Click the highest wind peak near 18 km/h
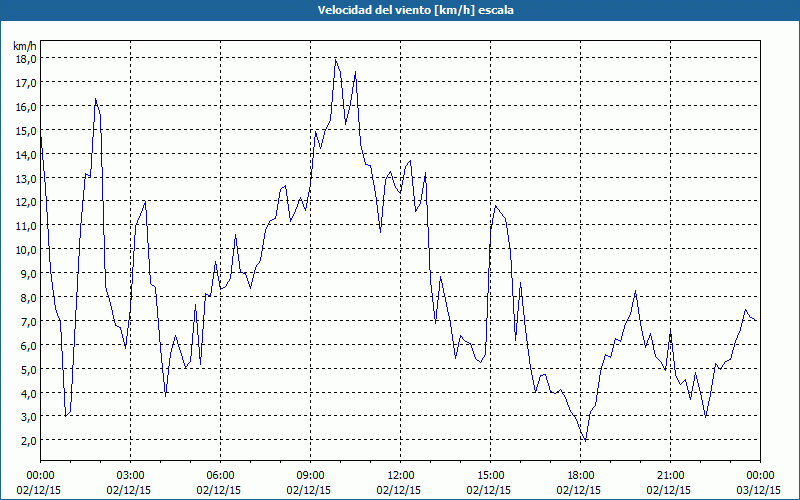This screenshot has width=800, height=500. pos(335,60)
